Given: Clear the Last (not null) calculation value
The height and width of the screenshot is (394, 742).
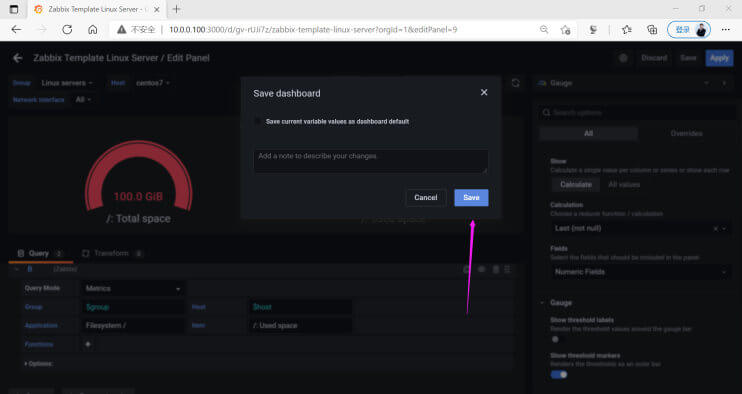Looking at the screenshot, I should point(715,228).
